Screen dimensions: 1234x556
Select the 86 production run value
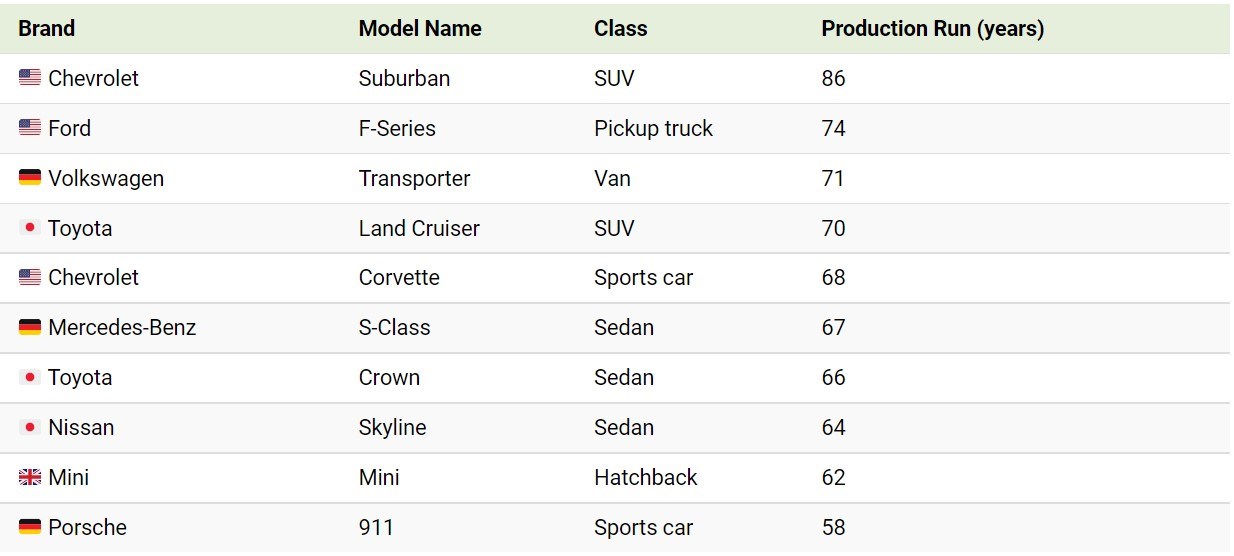click(833, 78)
